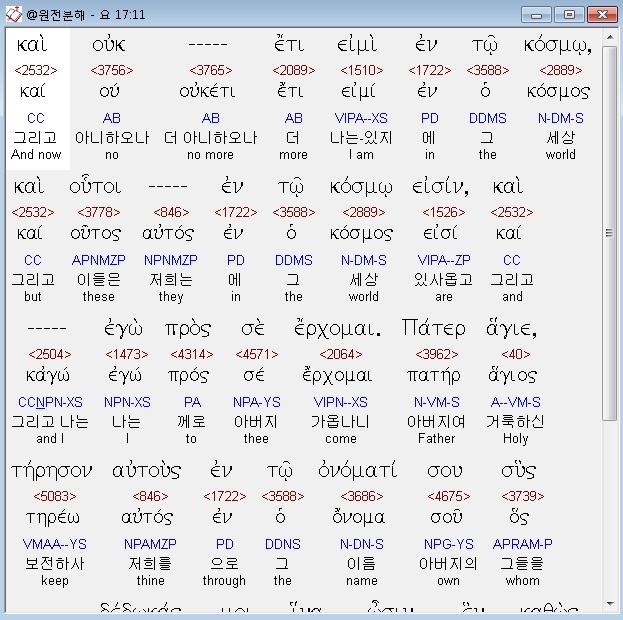Select the morphology code N-VM-S
Viewport: 623px width, 620px height.
coord(437,402)
